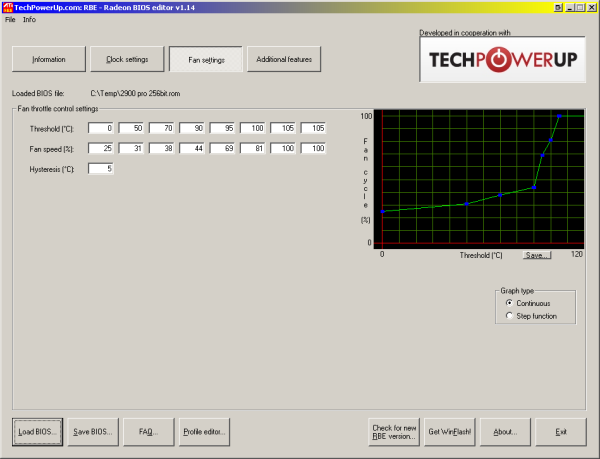Click Fan speed field showing 44

[x=192, y=148]
